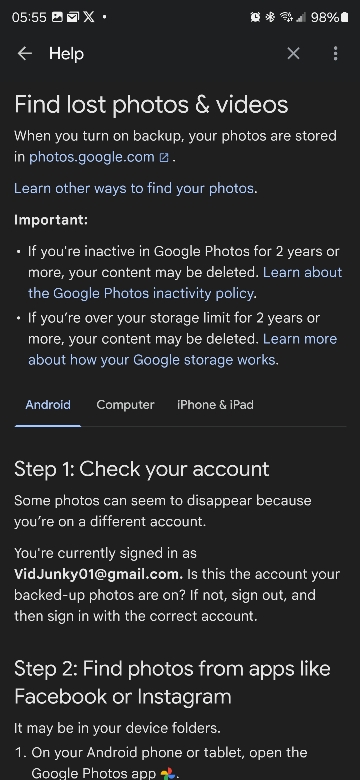Tap the 'Step 1: Check your account' heading

coord(142,469)
